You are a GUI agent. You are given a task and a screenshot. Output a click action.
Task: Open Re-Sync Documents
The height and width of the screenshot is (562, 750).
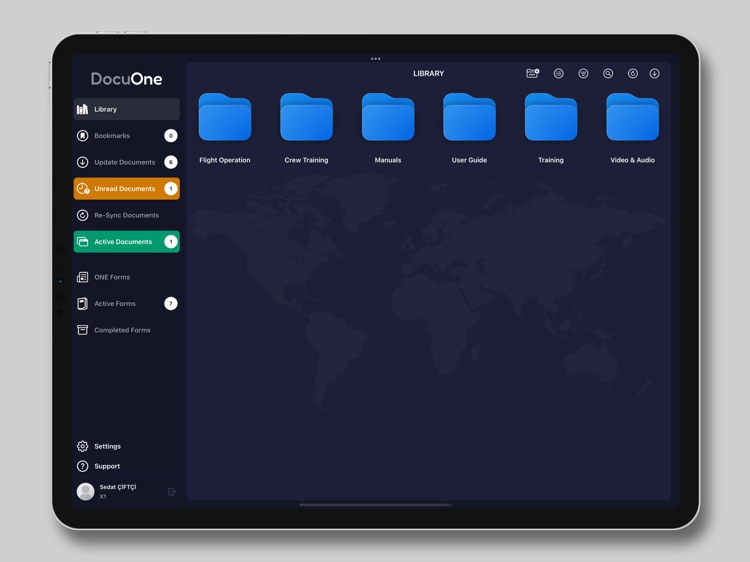127,215
